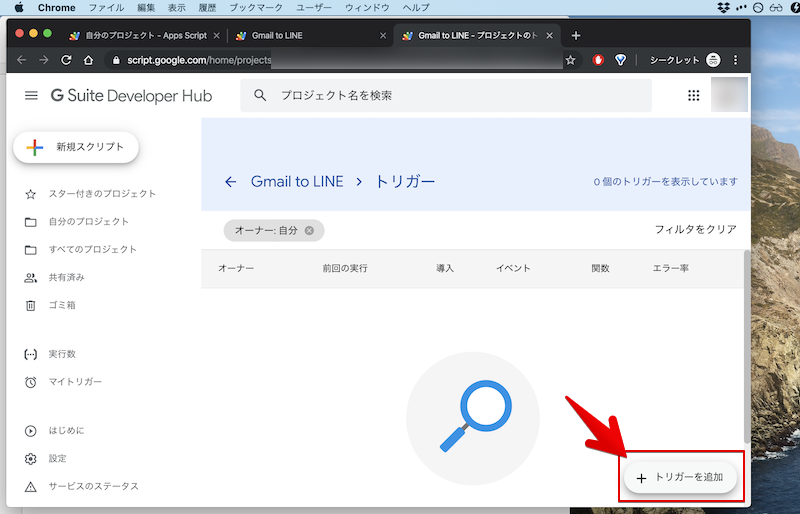Image resolution: width=800 pixels, height=514 pixels.
Task: Bookmark this page with star icon
Action: tap(571, 60)
